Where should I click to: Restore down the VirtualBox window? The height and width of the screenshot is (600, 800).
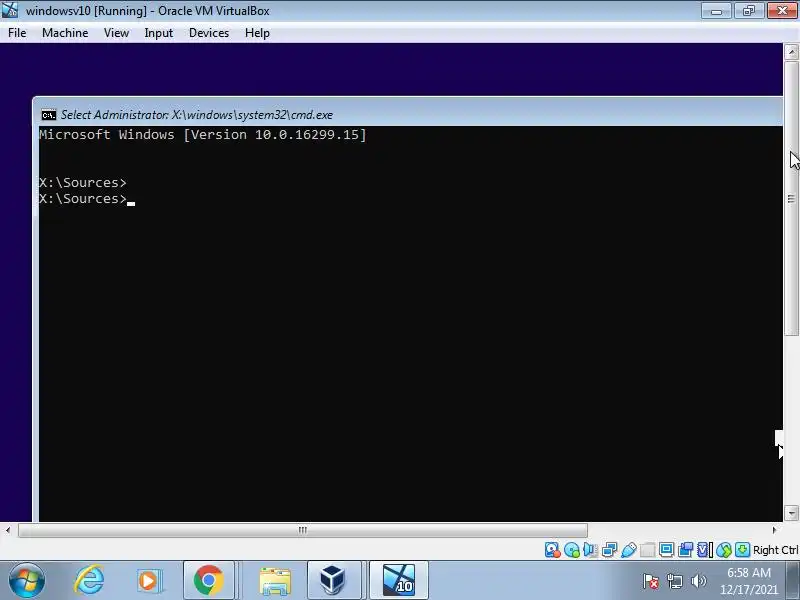(749, 11)
